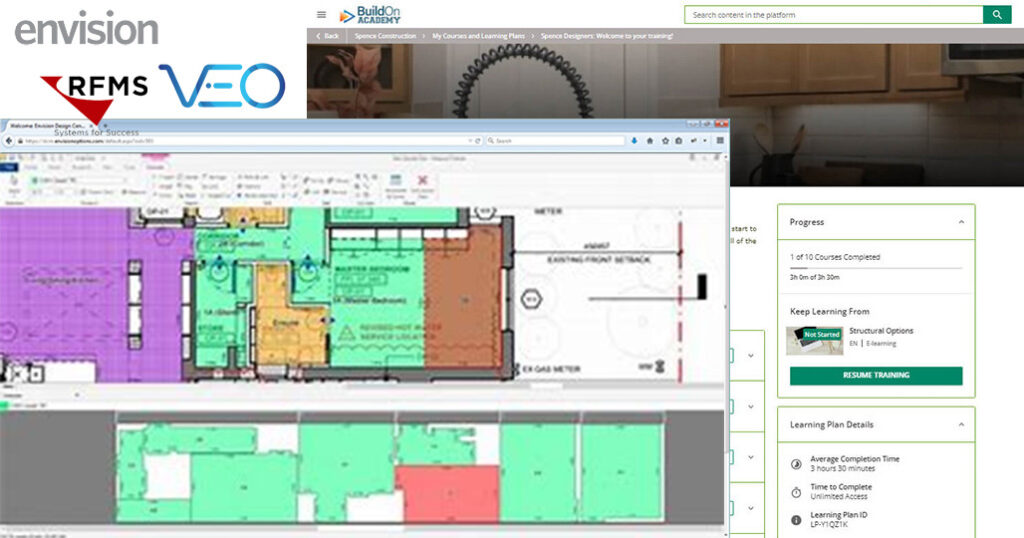Expand the last course list chevron
Screen dimensions: 1024x538
tap(751, 506)
